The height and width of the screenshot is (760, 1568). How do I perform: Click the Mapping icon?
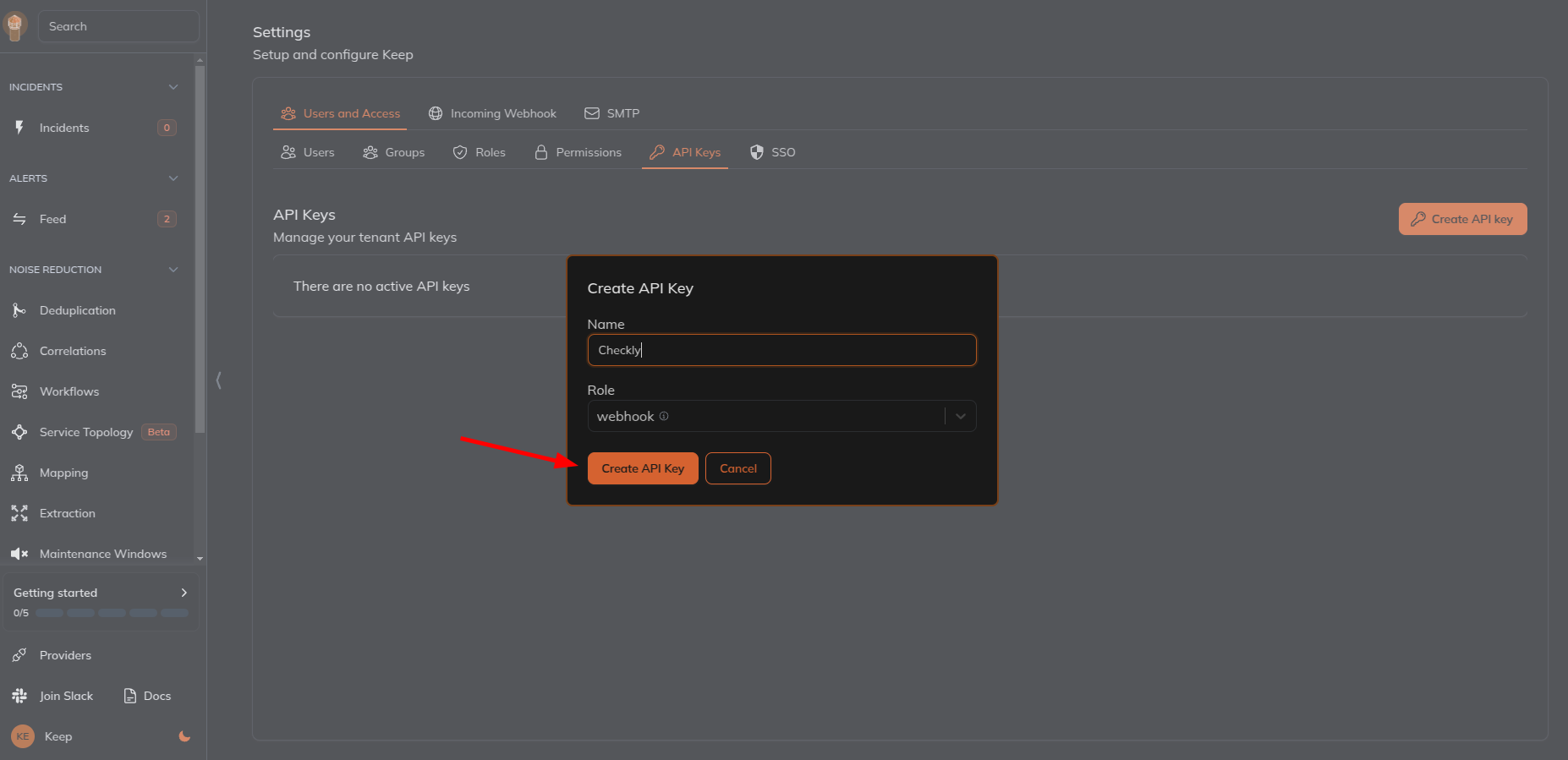pos(19,473)
